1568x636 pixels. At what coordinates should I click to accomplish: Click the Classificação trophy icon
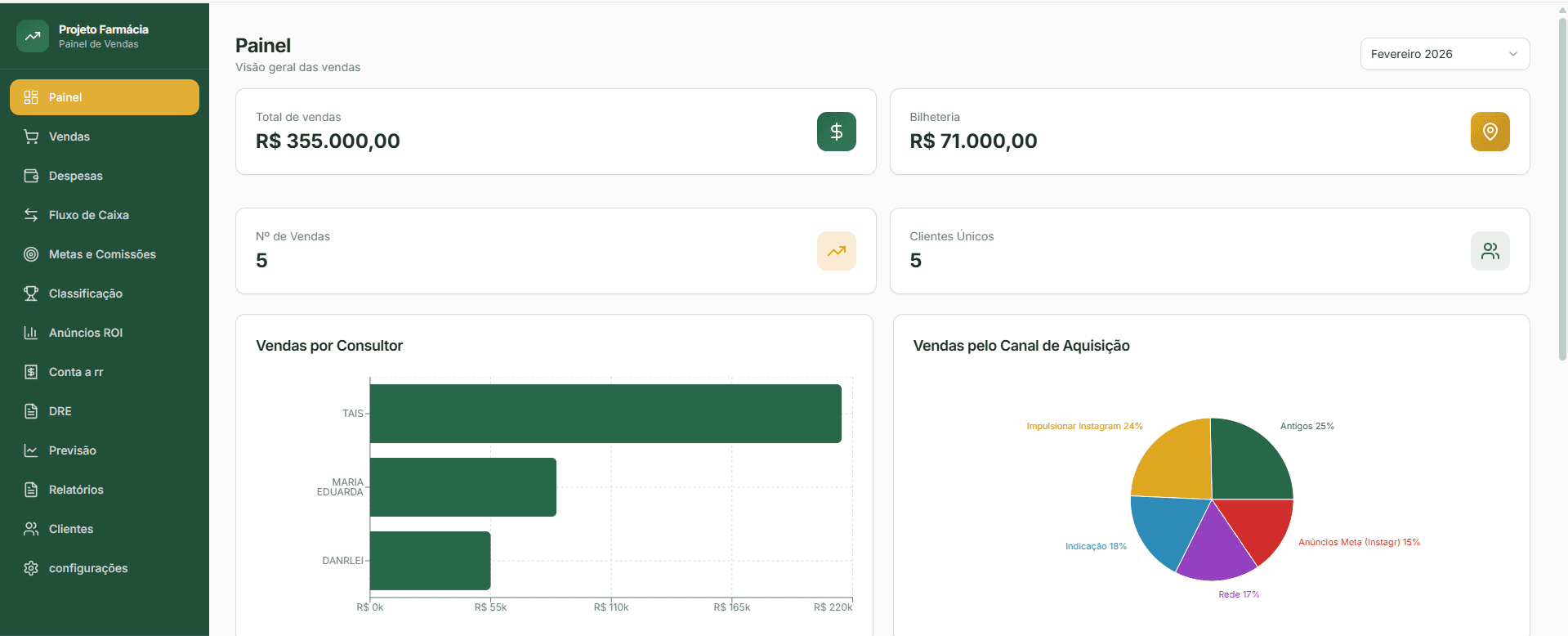tap(31, 293)
